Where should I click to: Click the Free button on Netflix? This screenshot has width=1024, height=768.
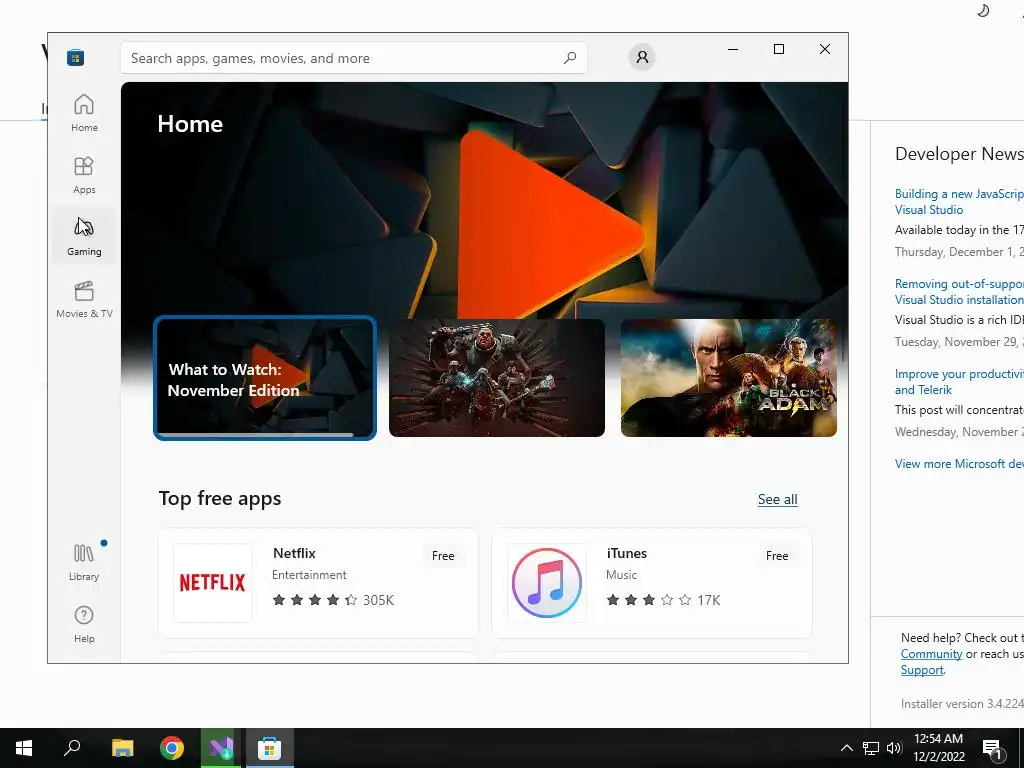443,556
